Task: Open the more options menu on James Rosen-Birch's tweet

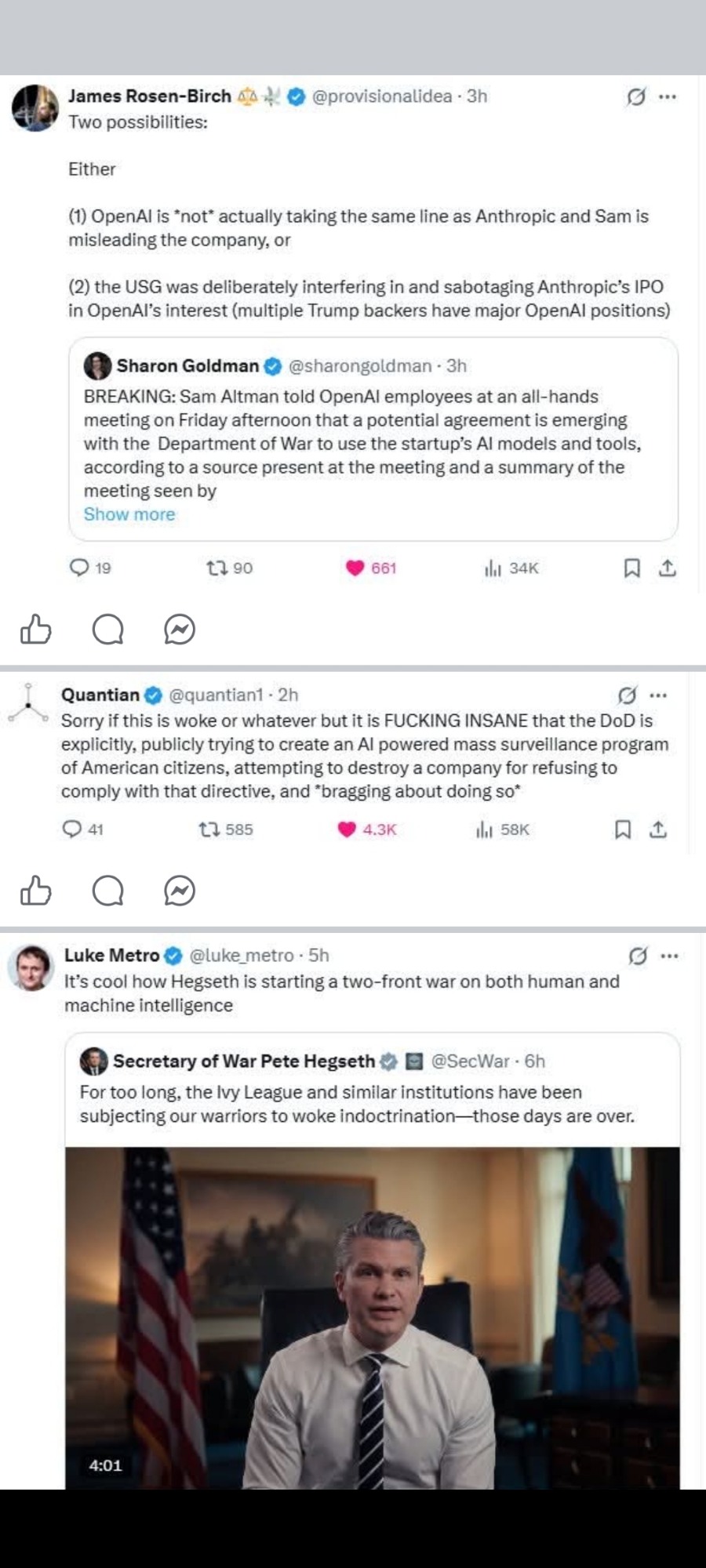Action: click(668, 97)
